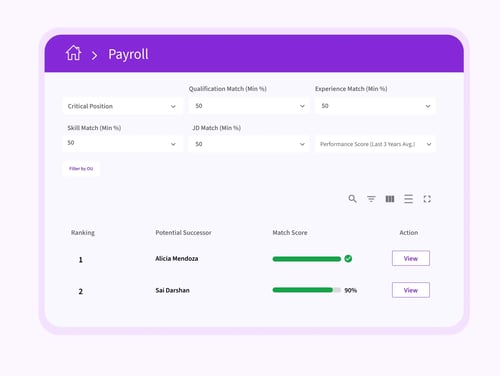Click Filter by OU button

click(x=81, y=169)
